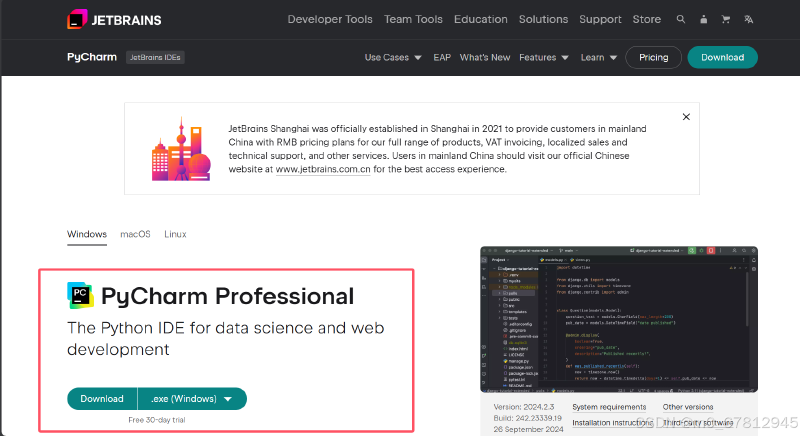Open Team Tools menu

click(413, 19)
